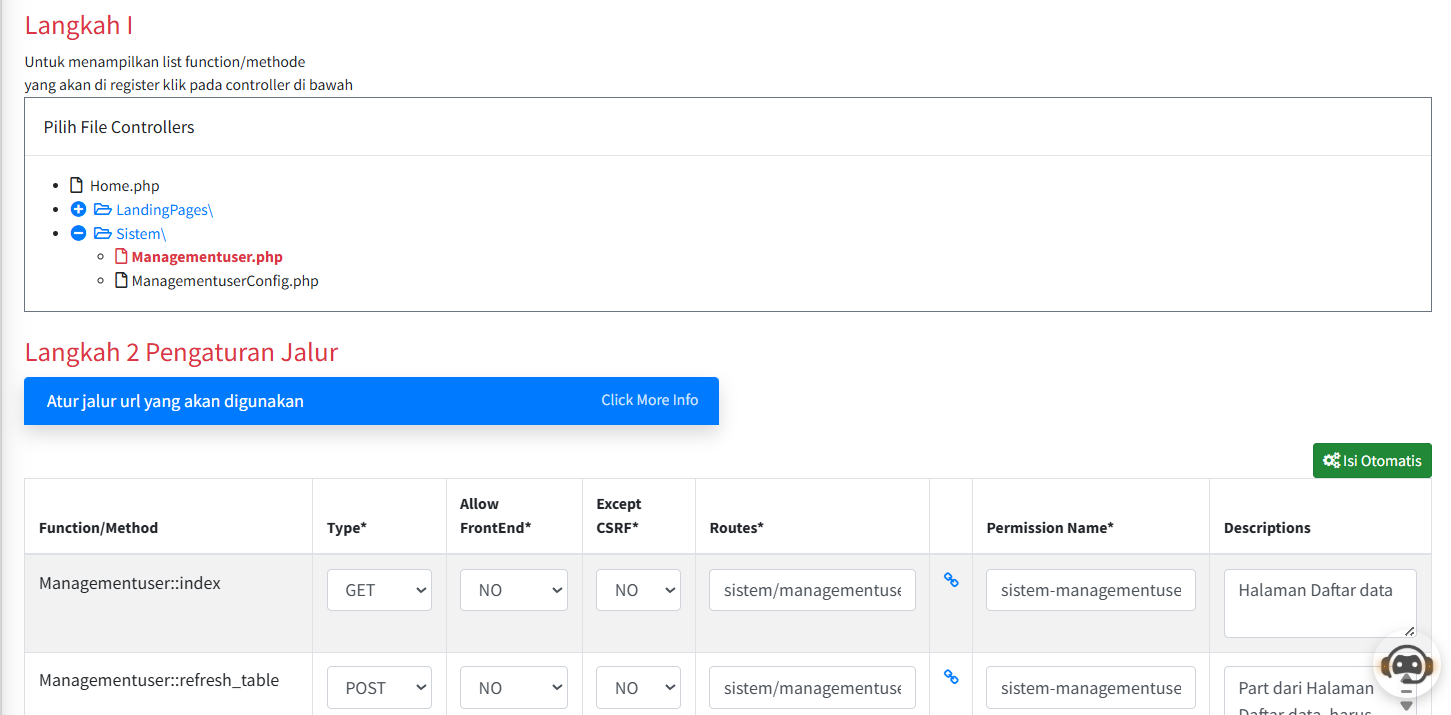Open Except CSRF dropdown for refresh_table
Screen dimensions: 1451x715
coord(638,688)
